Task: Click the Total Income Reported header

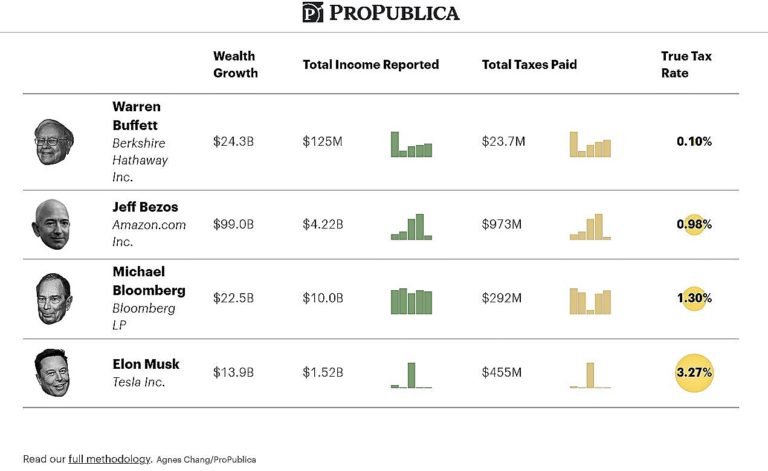Action: 370,65
